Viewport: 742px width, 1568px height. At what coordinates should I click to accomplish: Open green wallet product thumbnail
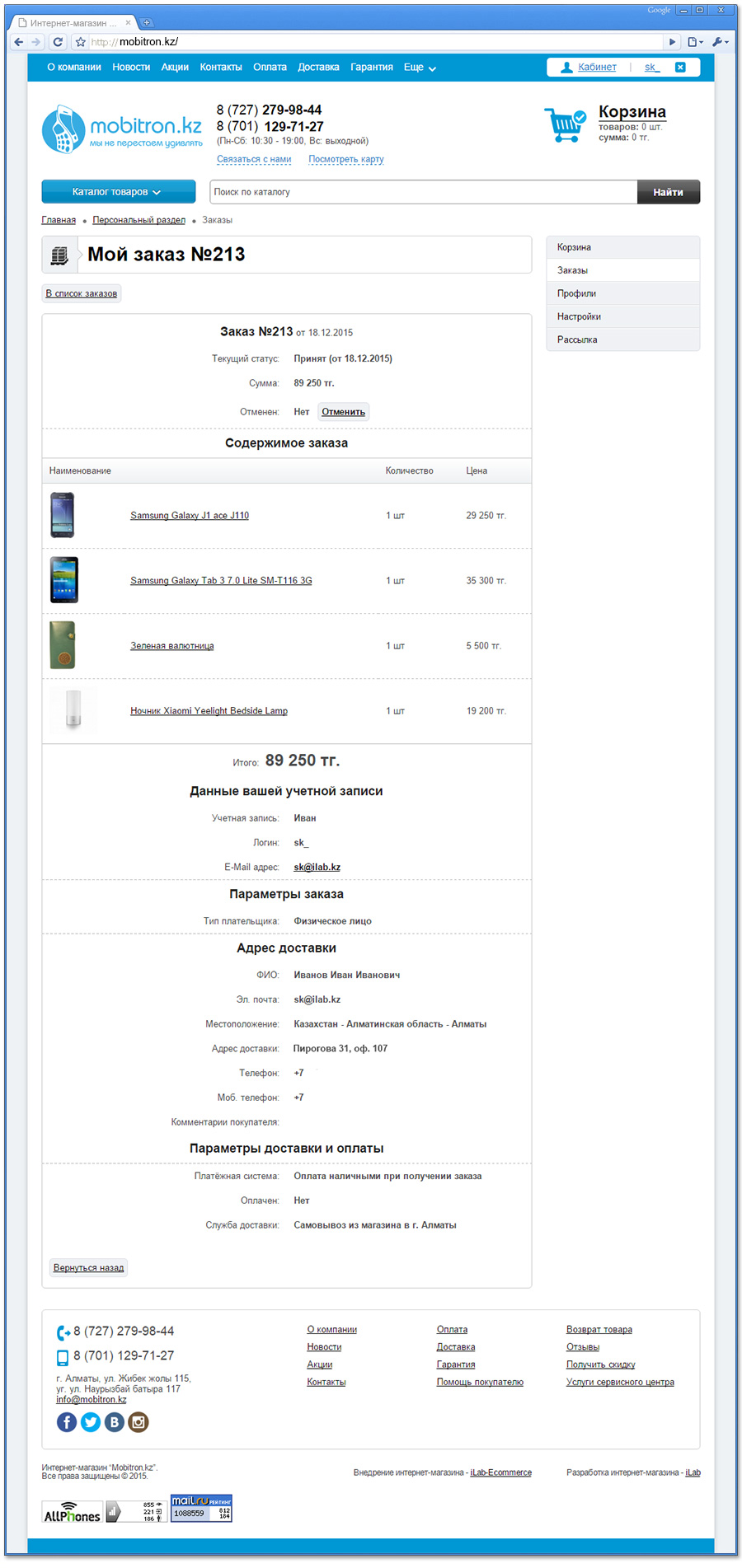pyautogui.click(x=63, y=645)
